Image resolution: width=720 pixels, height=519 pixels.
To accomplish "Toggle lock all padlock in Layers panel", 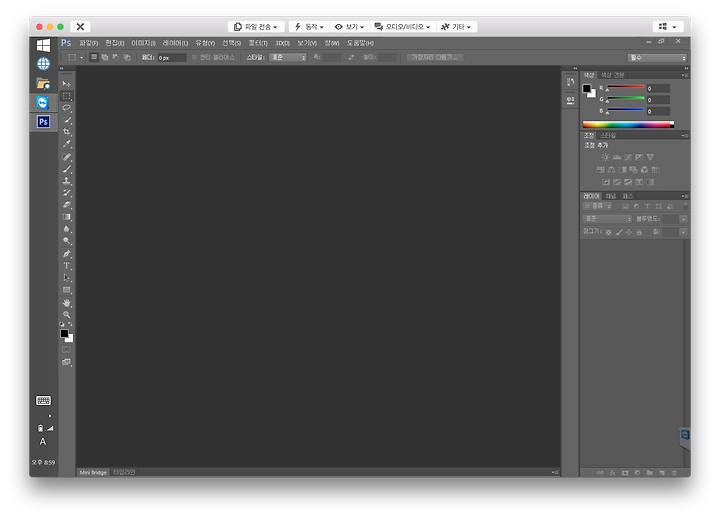I will (639, 232).
